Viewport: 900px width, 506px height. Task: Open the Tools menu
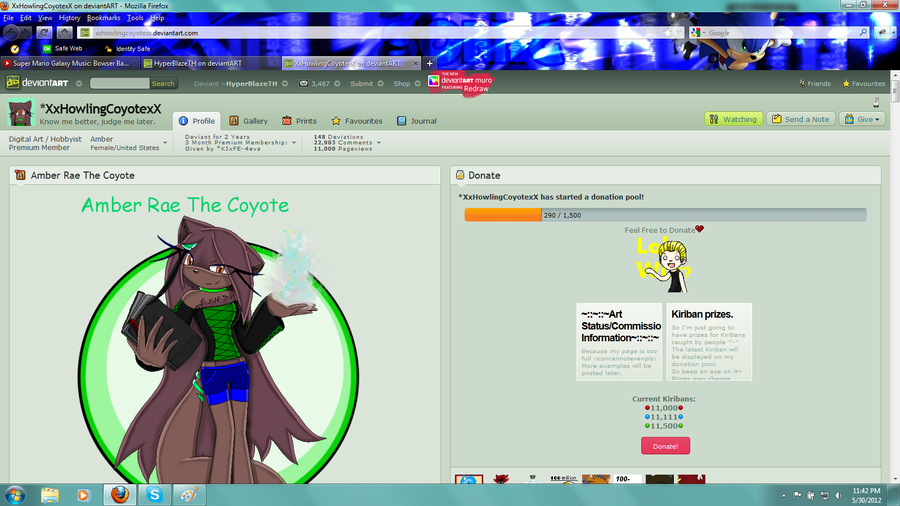(135, 18)
